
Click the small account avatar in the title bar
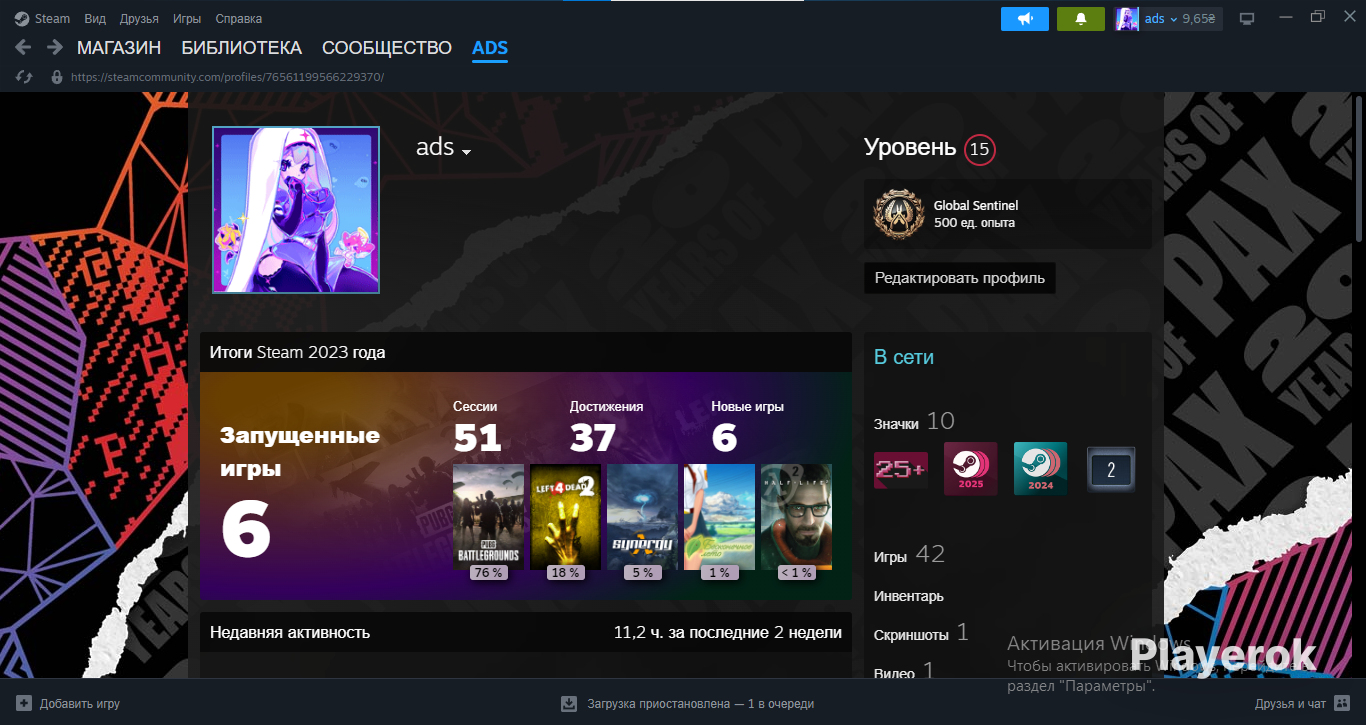point(1127,19)
